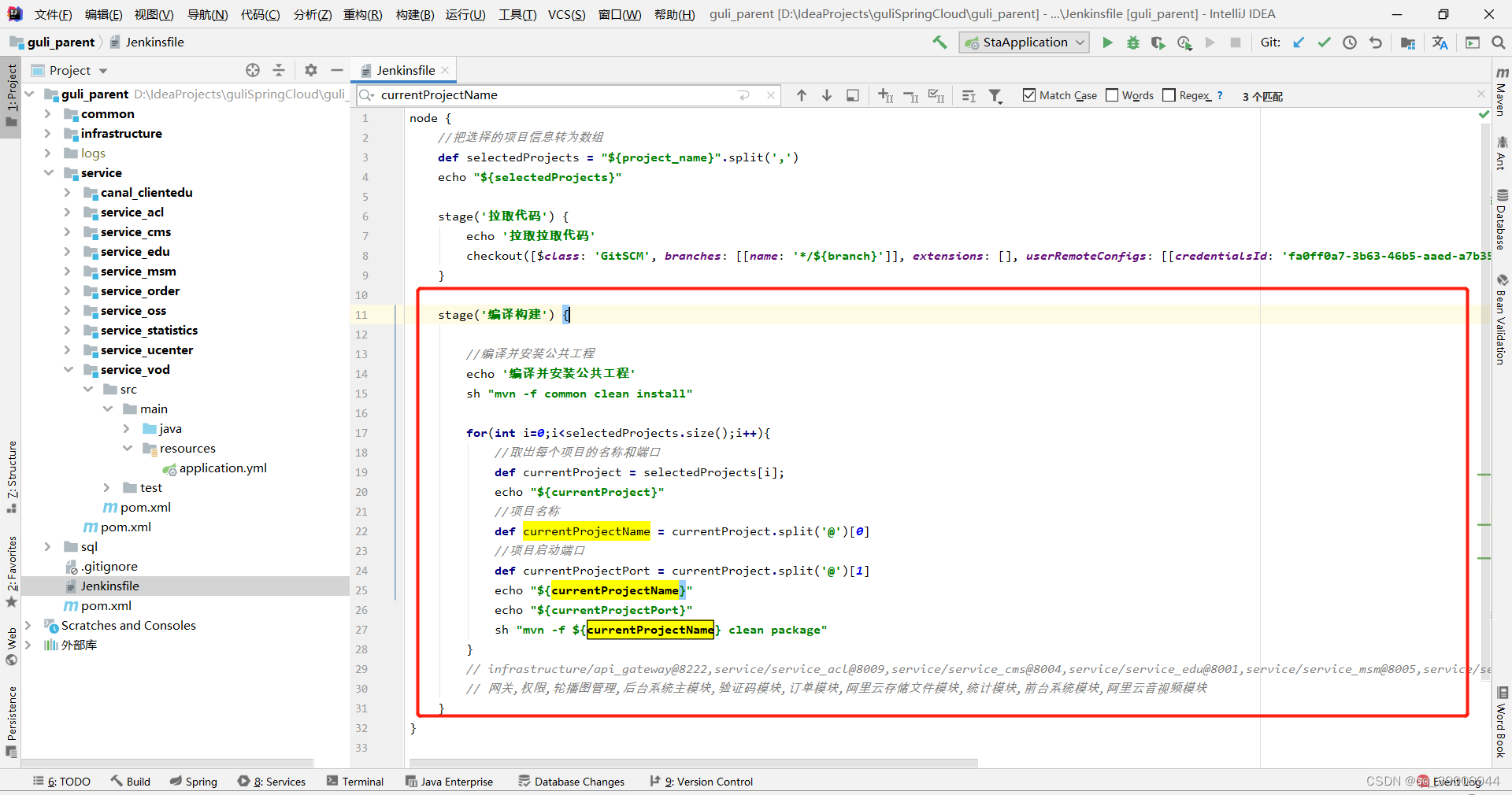Expand the sql folder
Viewport: 1512px width, 795px height.
[x=47, y=547]
